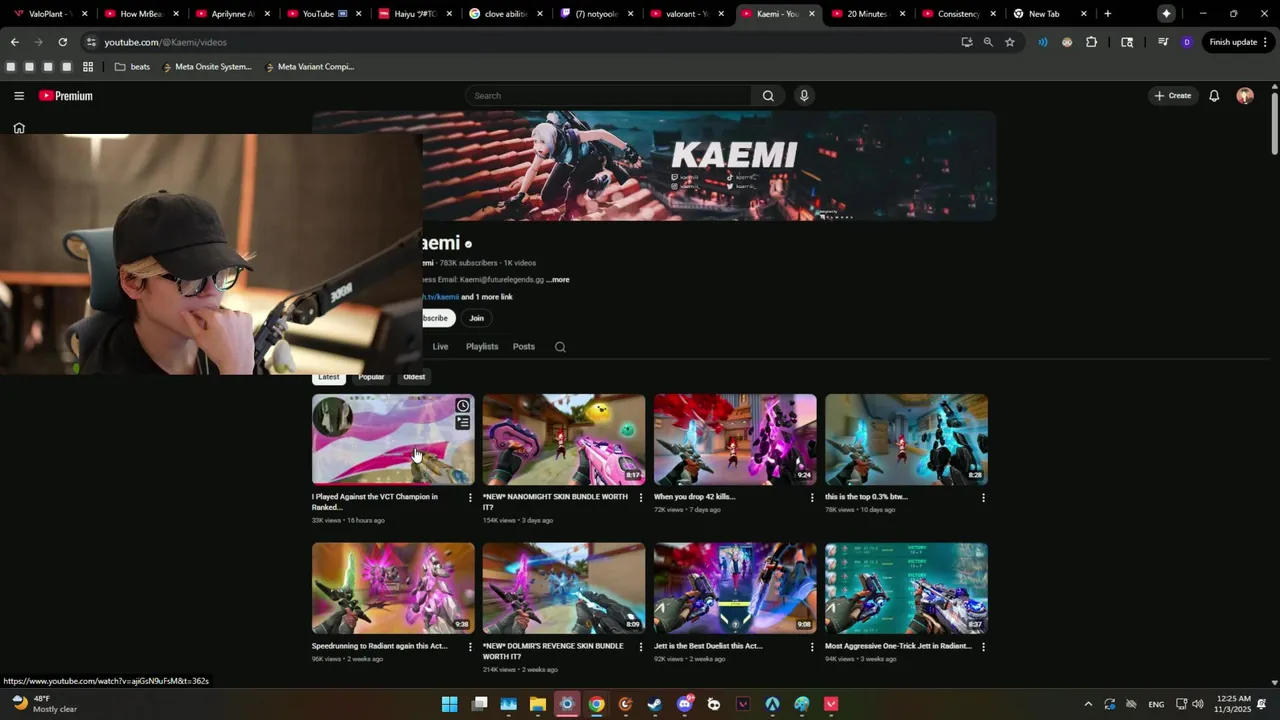Open the Live tab on Kaemi channel

(440, 347)
